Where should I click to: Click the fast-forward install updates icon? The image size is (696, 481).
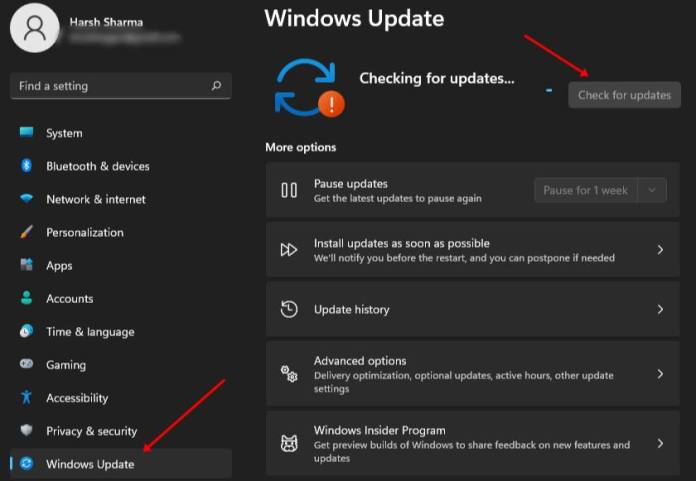(289, 250)
